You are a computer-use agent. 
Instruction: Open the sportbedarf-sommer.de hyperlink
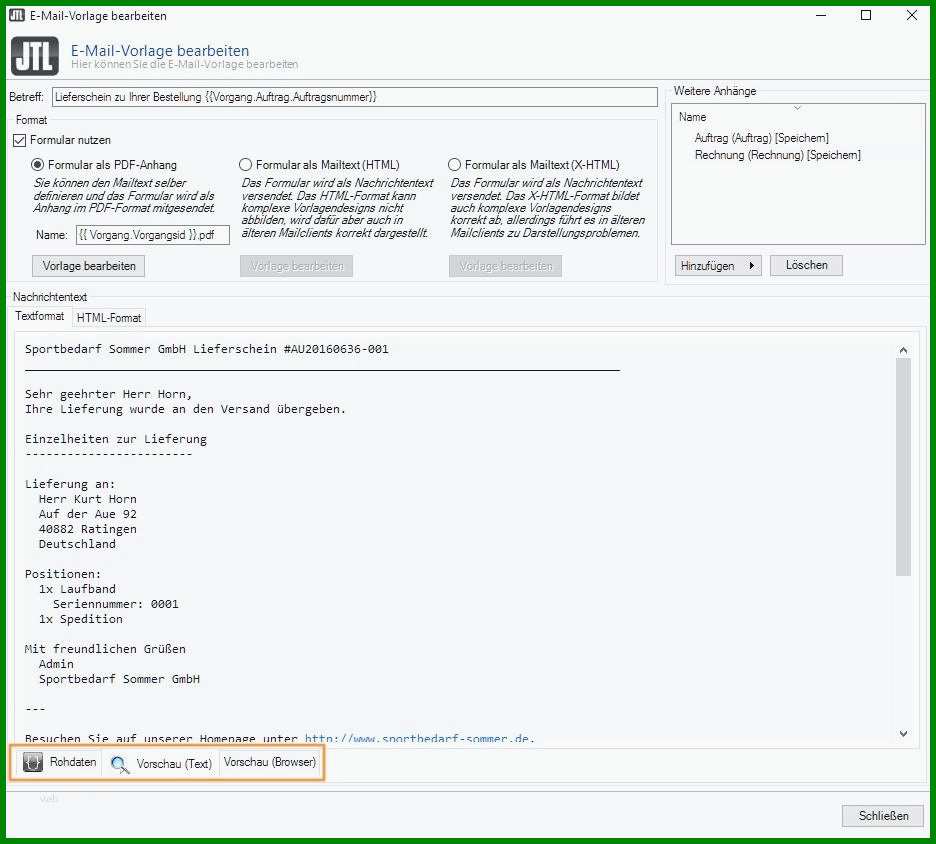coord(419,738)
